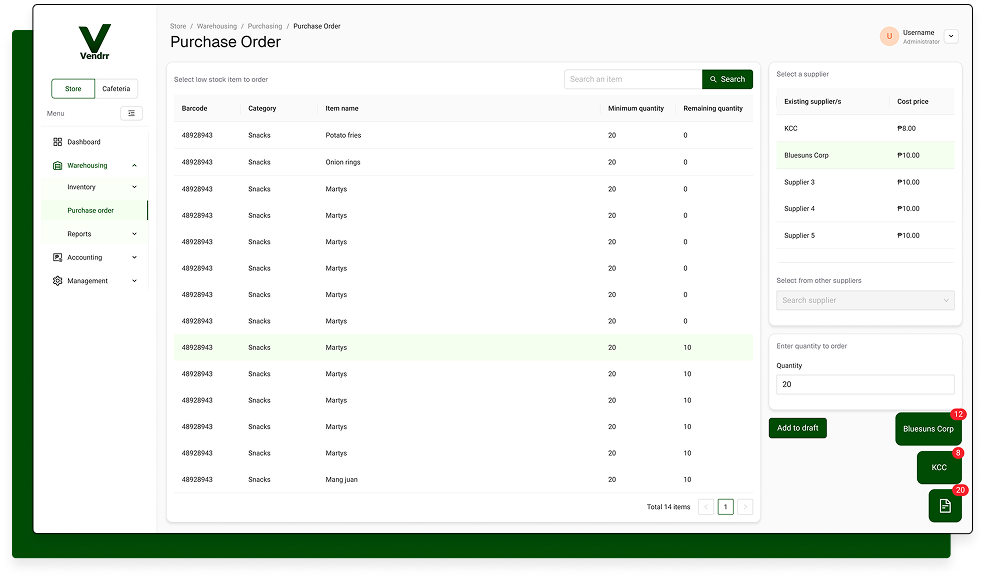Select the KCC supplier row
Image resolution: width=985 pixels, height=579 pixels.
click(x=865, y=128)
